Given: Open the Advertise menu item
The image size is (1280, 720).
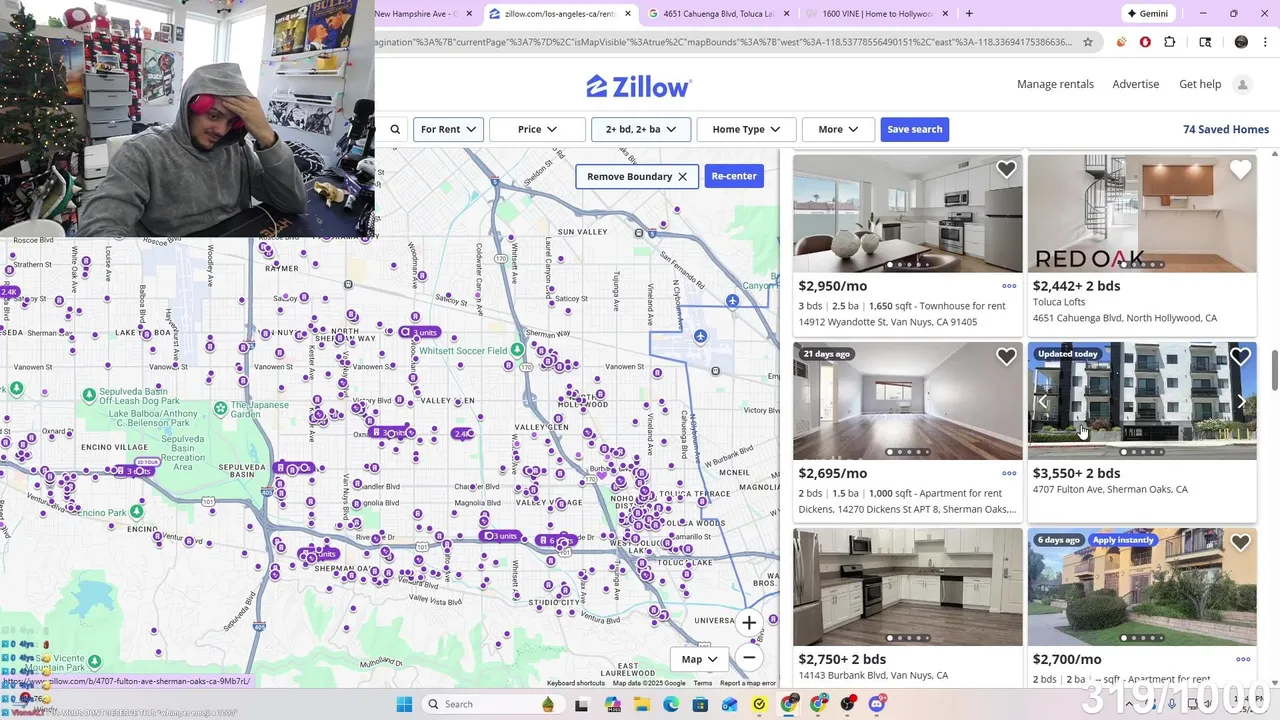Looking at the screenshot, I should pyautogui.click(x=1136, y=84).
